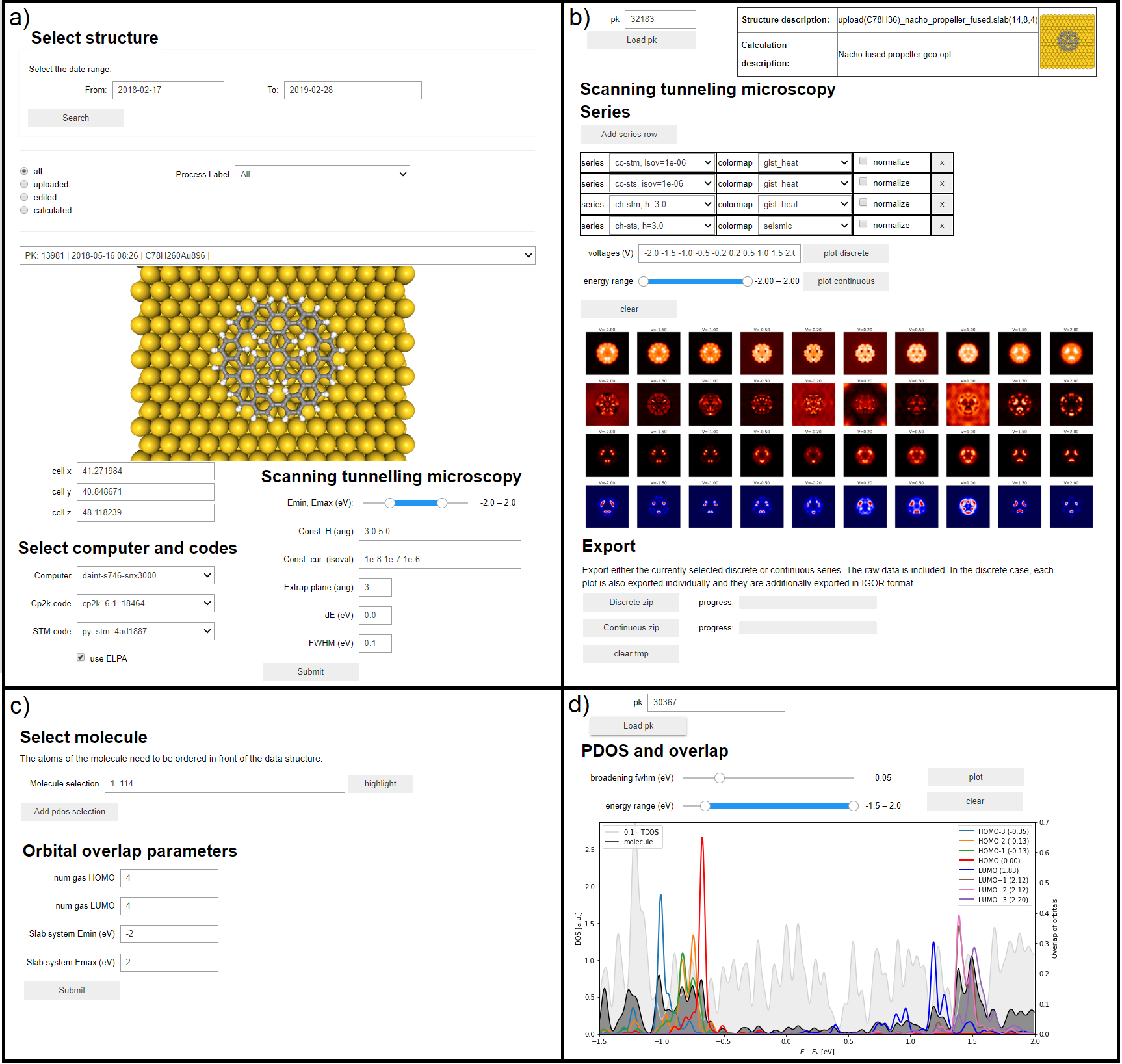This screenshot has width=1122, height=1064.
Task: Click the Add series row button
Action: (629, 135)
